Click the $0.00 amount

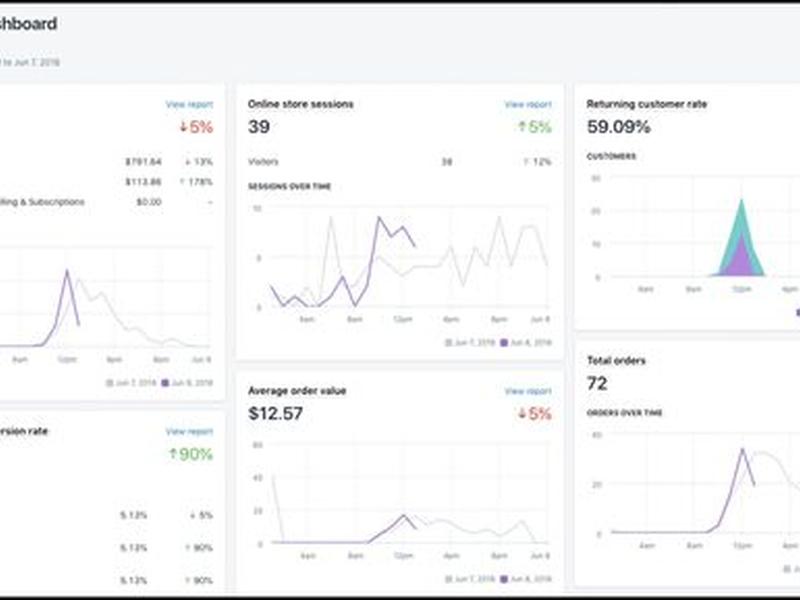click(x=149, y=202)
